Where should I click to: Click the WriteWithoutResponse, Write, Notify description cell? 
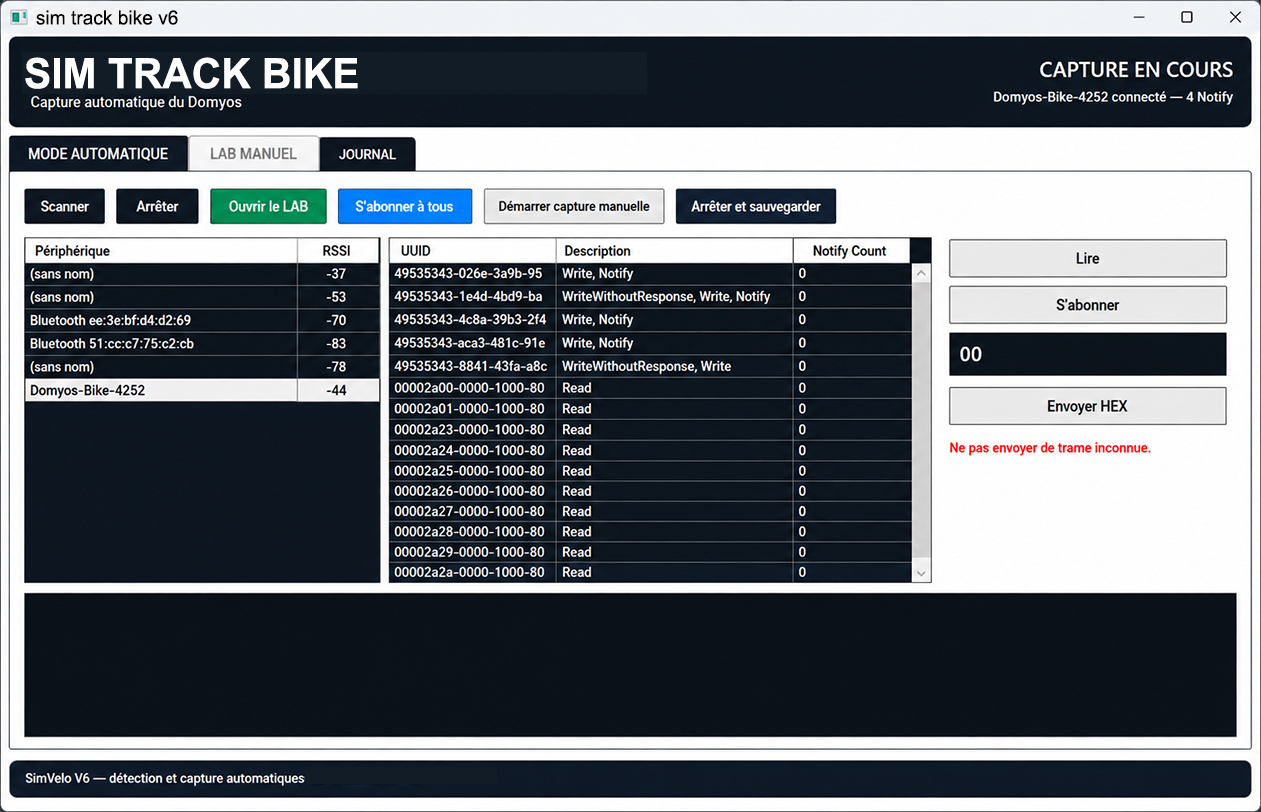[675, 297]
